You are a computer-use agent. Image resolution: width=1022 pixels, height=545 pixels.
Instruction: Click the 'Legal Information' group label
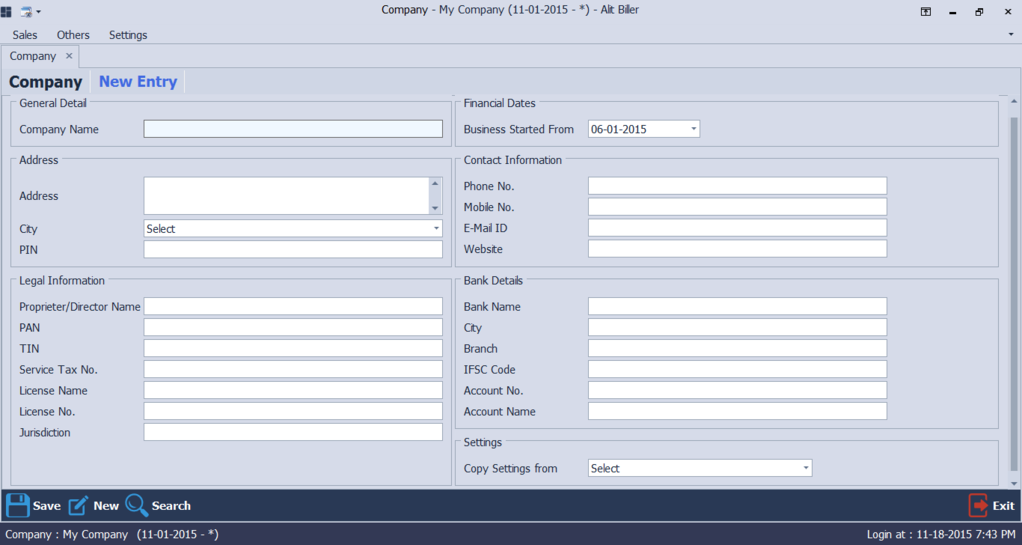coord(62,281)
